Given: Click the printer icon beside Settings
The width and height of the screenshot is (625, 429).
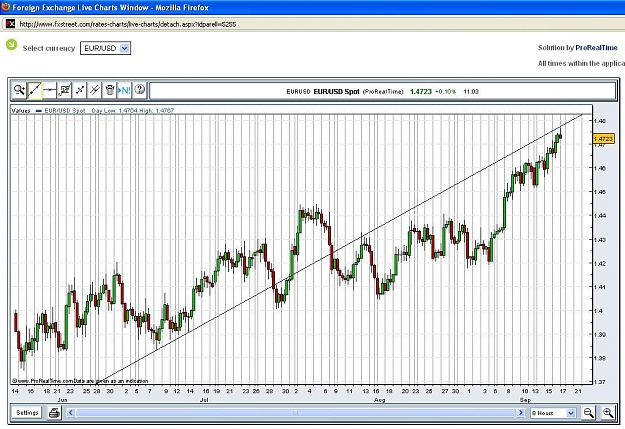Looking at the screenshot, I should point(54,413).
